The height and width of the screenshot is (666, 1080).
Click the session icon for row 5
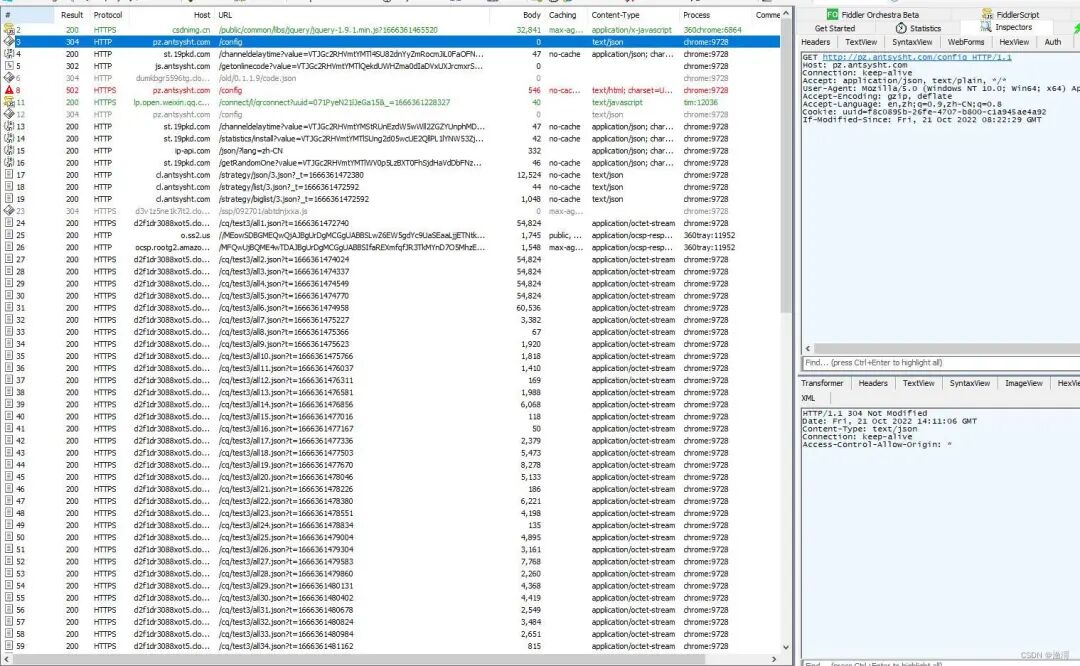(9, 66)
